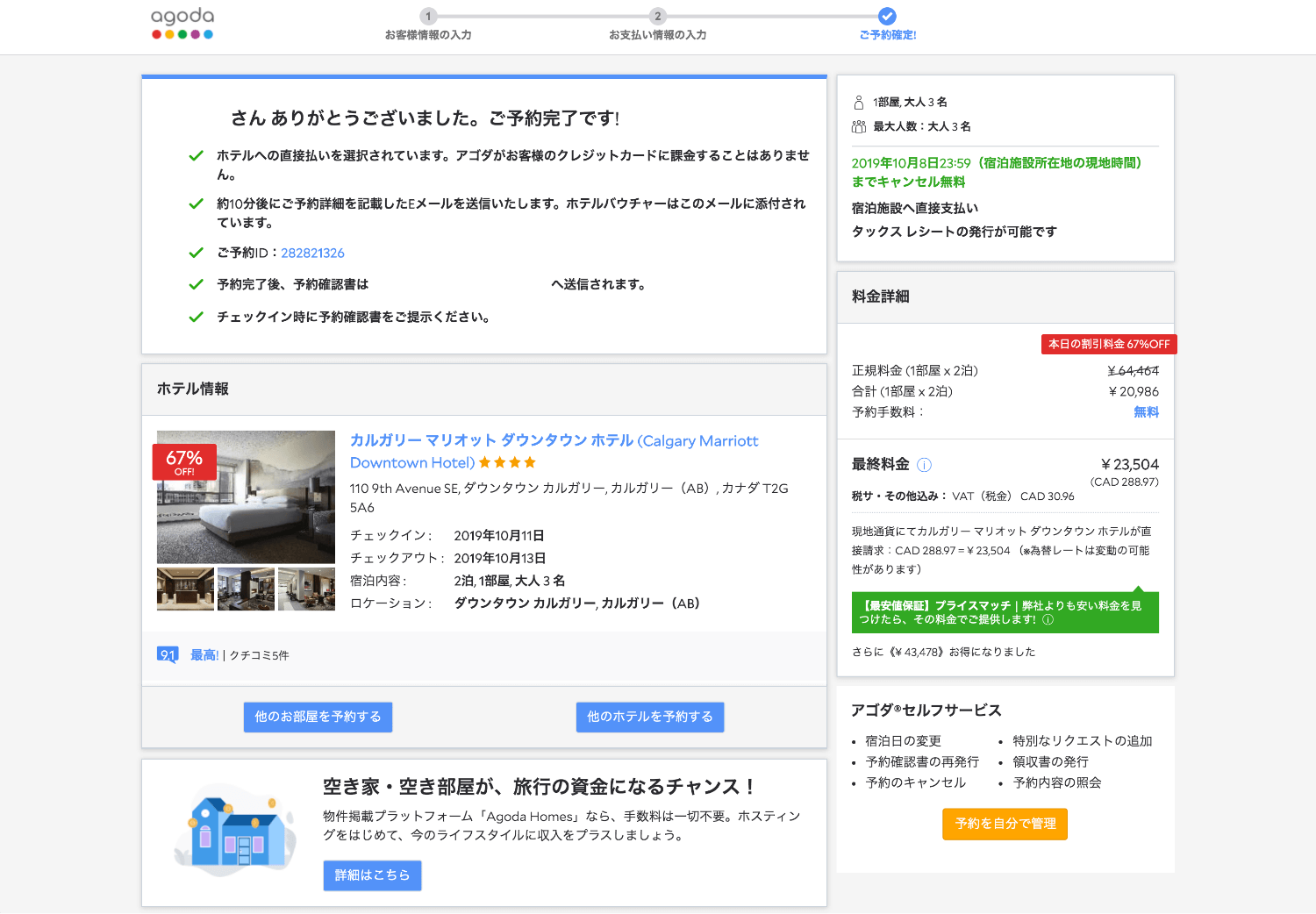
Task: Click the orange 予約を自分で管理 button
Action: pos(1005,824)
